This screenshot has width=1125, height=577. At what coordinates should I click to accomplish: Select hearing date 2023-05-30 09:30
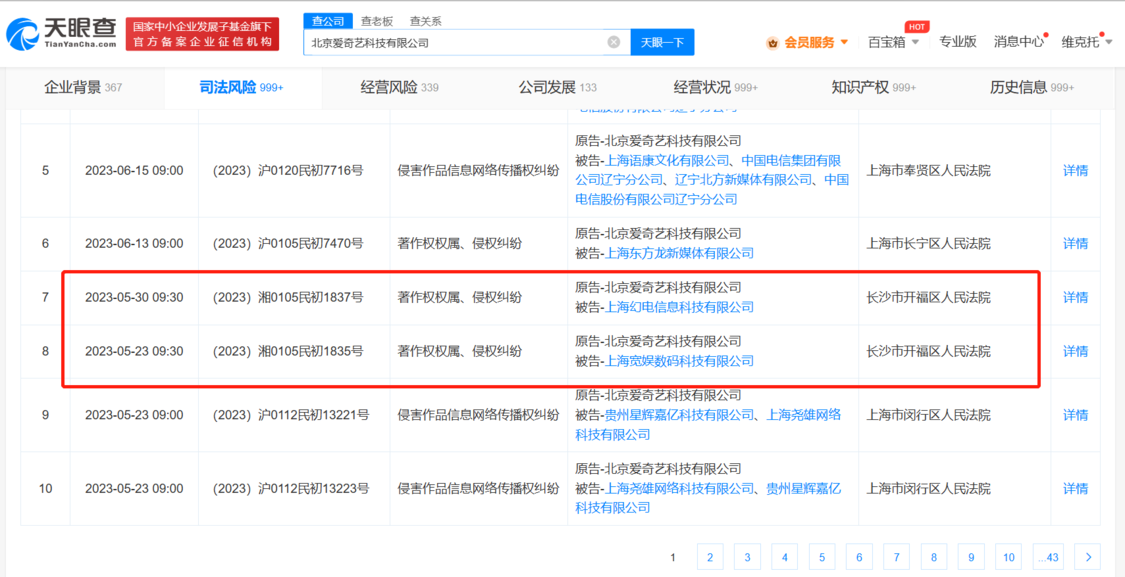[134, 297]
